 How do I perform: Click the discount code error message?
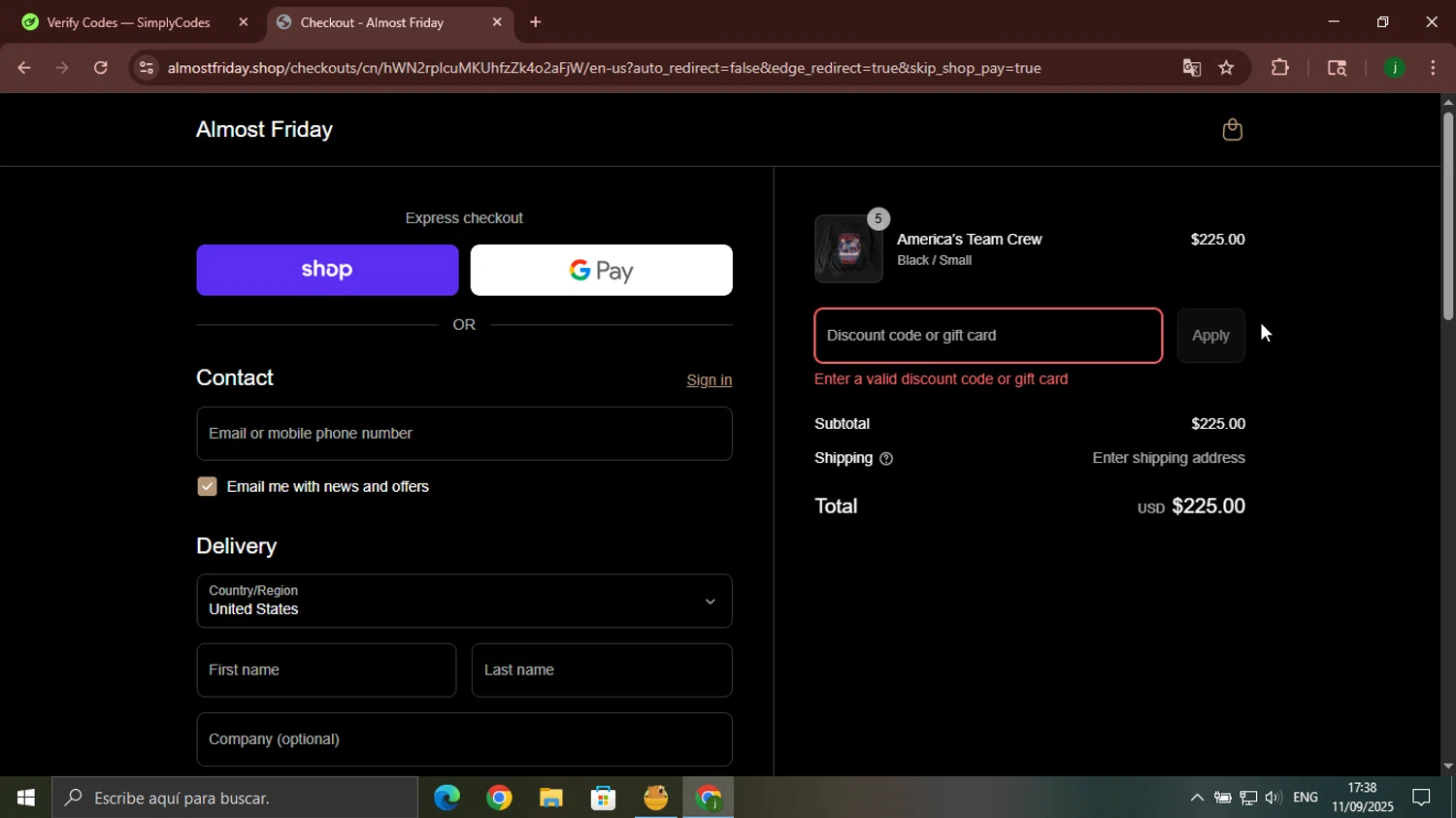941,379
